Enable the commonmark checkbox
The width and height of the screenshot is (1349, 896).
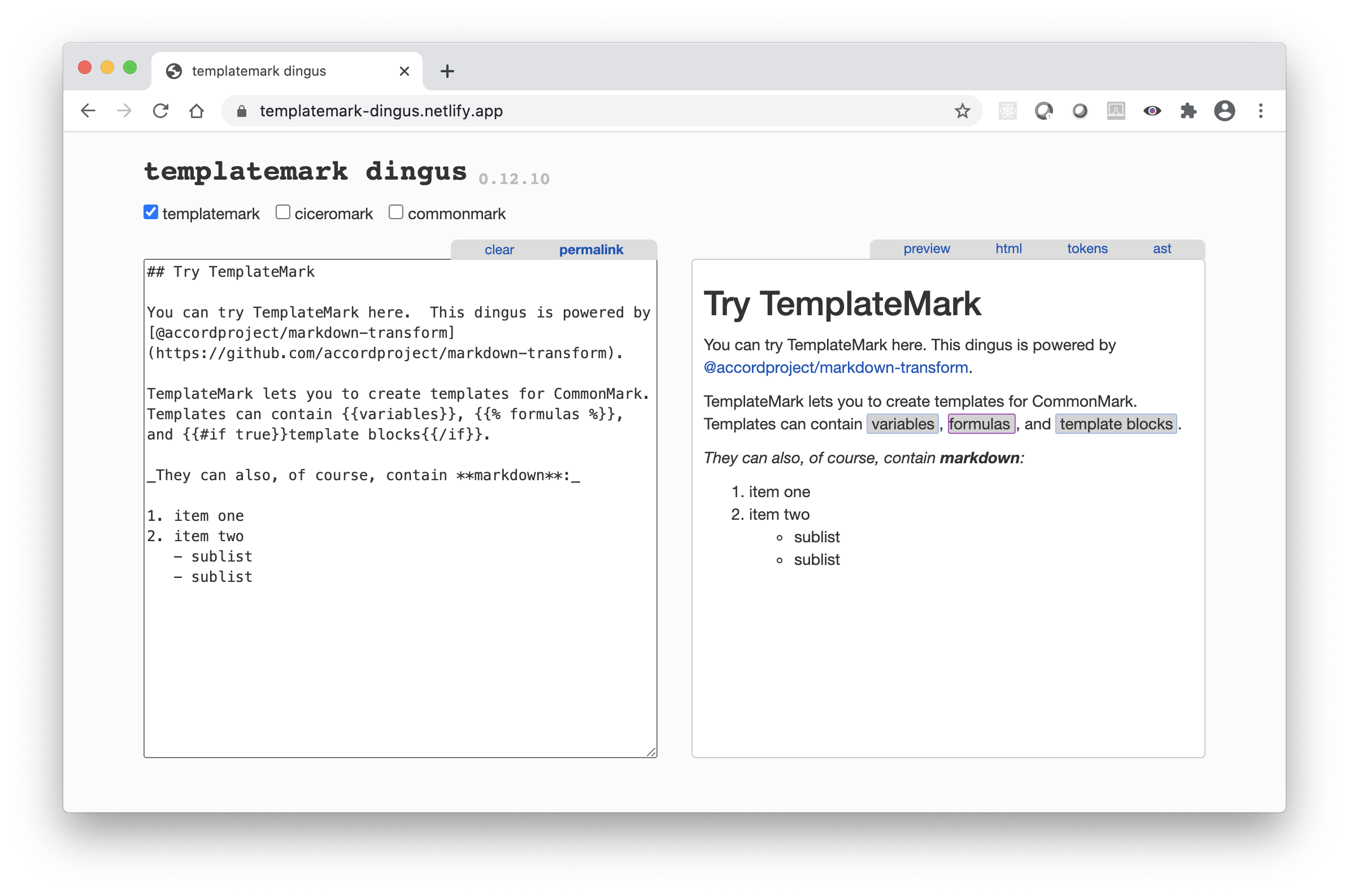point(396,212)
